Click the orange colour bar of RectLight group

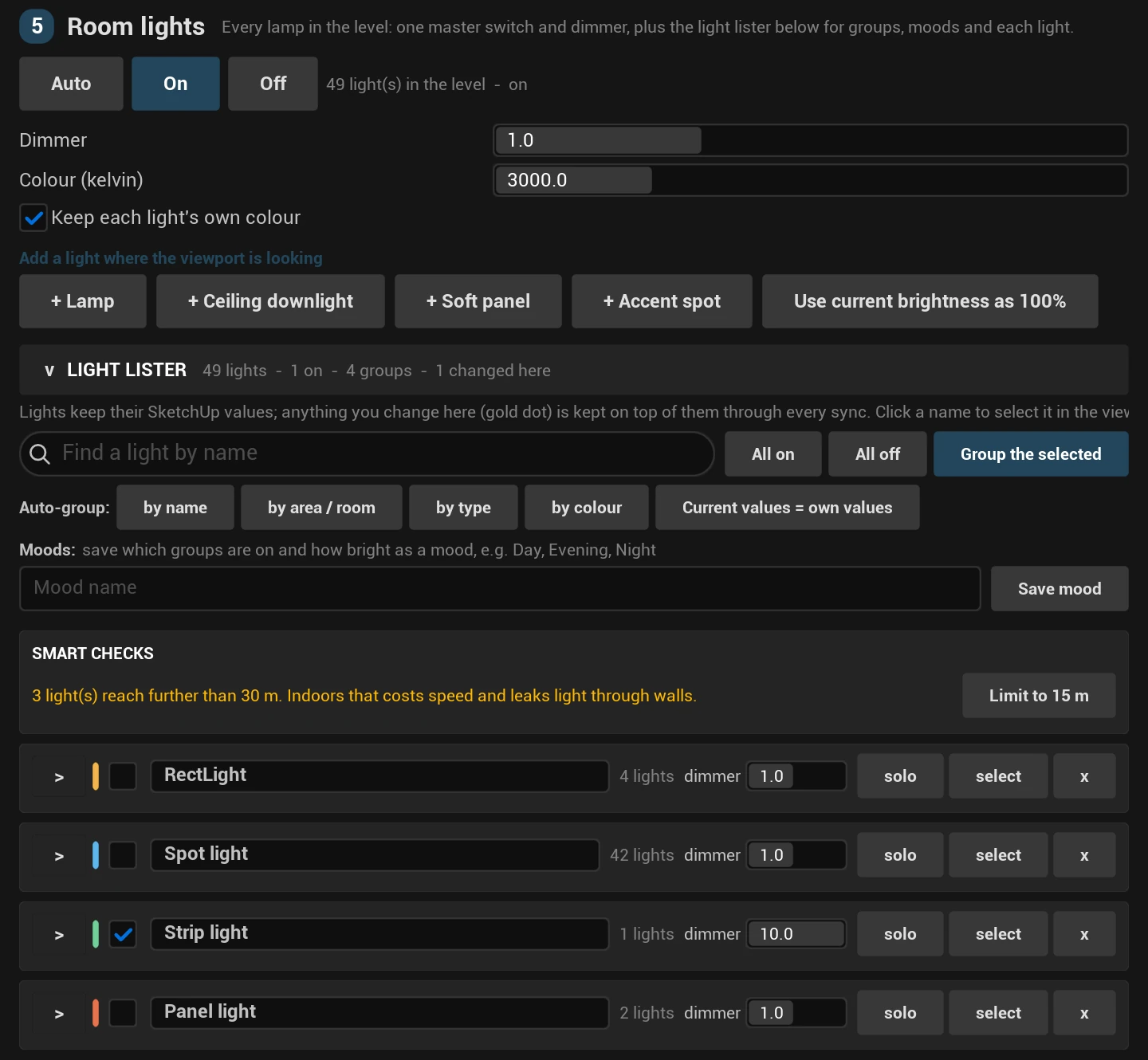point(96,776)
